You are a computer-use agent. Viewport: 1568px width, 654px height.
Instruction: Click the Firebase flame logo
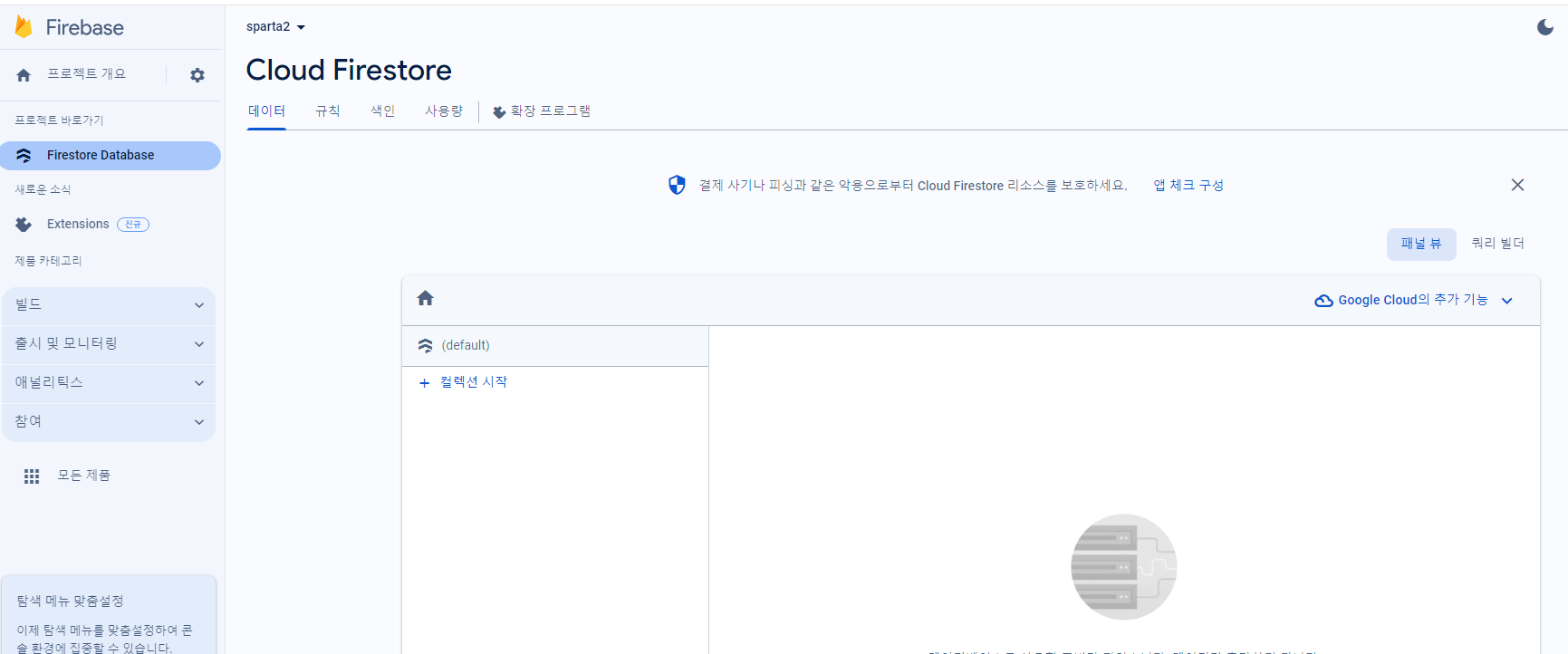(24, 27)
